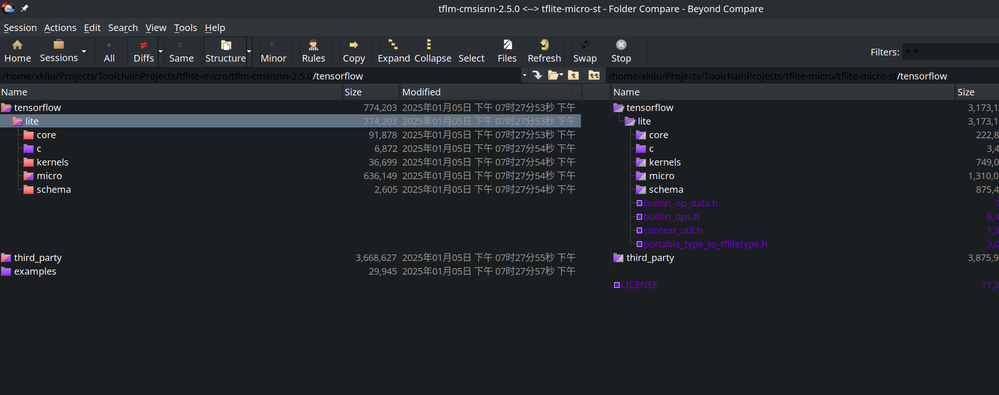This screenshot has height=395, width=999.
Task: Show All files filter
Action: pyautogui.click(x=109, y=51)
